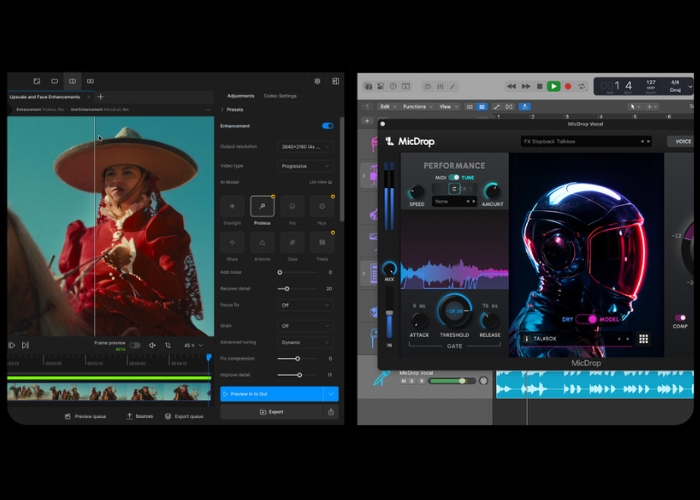Switch to side-by-side view layout icon
The image size is (700, 500).
pos(90,81)
